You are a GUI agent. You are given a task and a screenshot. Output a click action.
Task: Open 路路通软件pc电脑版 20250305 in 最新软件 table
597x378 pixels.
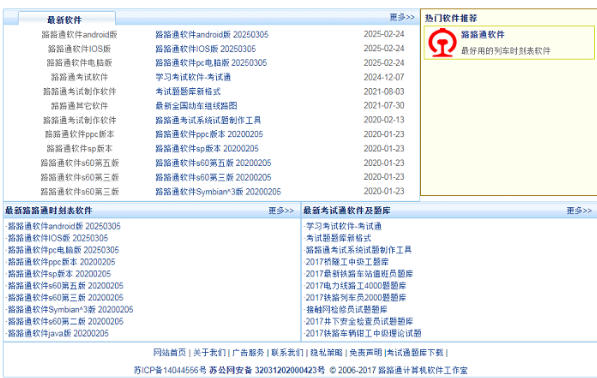(x=211, y=63)
